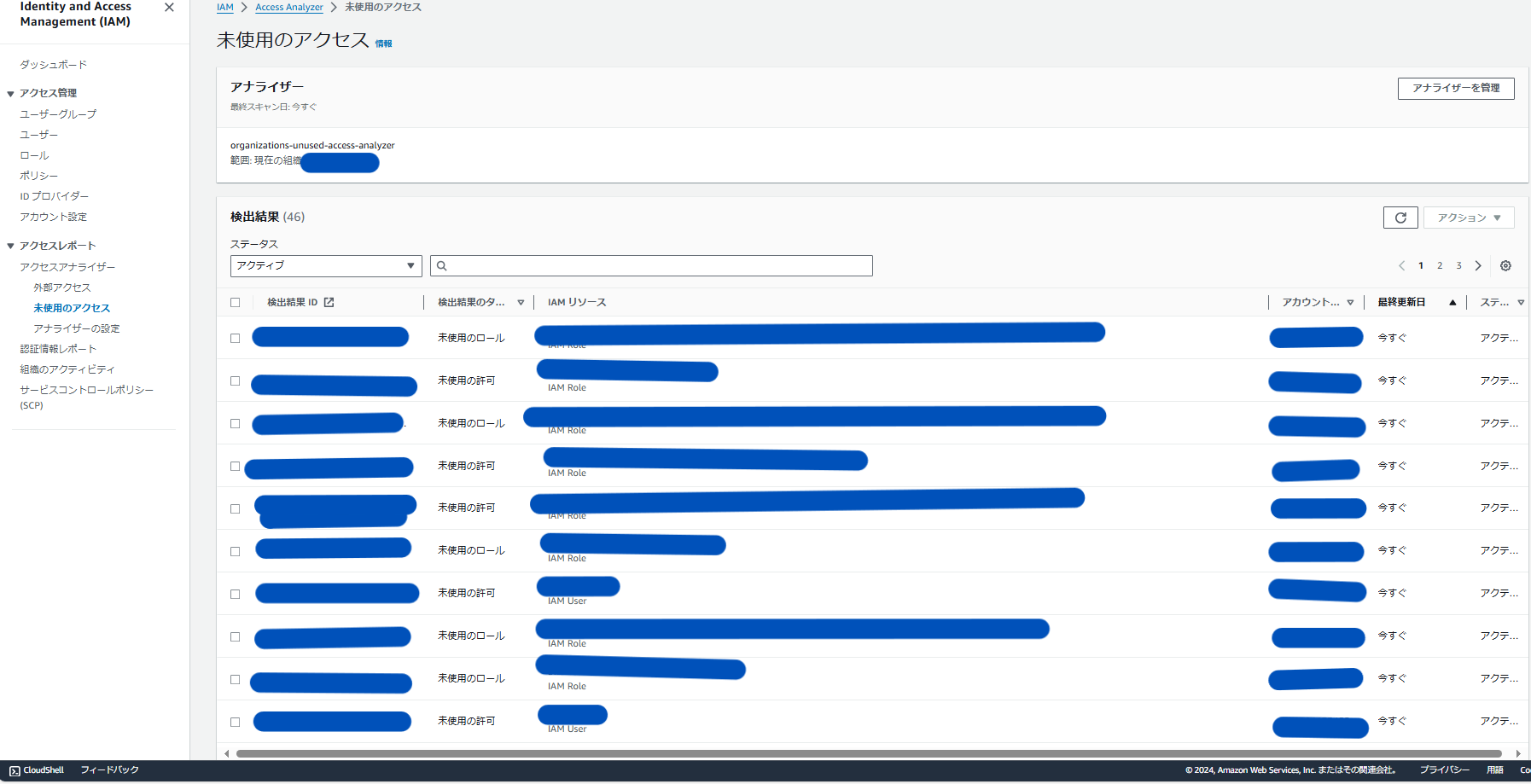Click the horizontal scrollbar of the table

869,753
